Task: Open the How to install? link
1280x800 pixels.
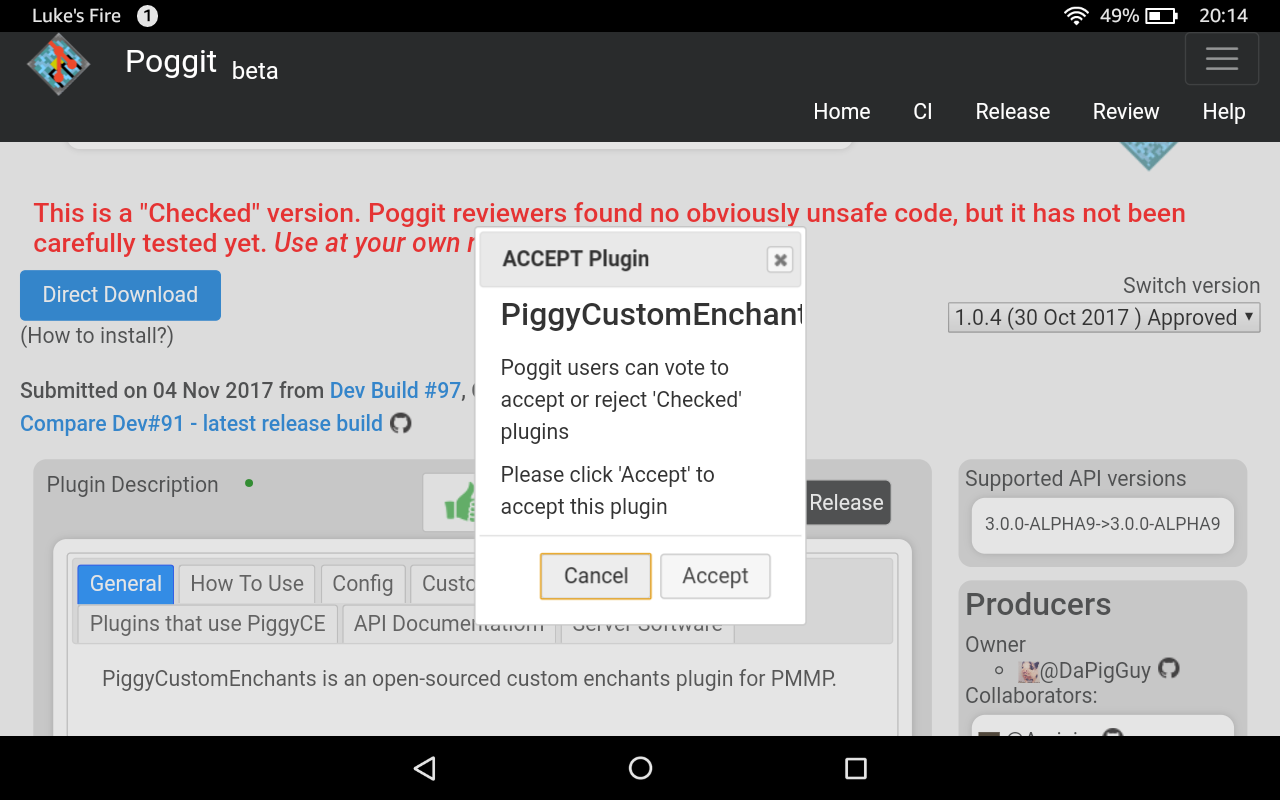Action: 97,336
